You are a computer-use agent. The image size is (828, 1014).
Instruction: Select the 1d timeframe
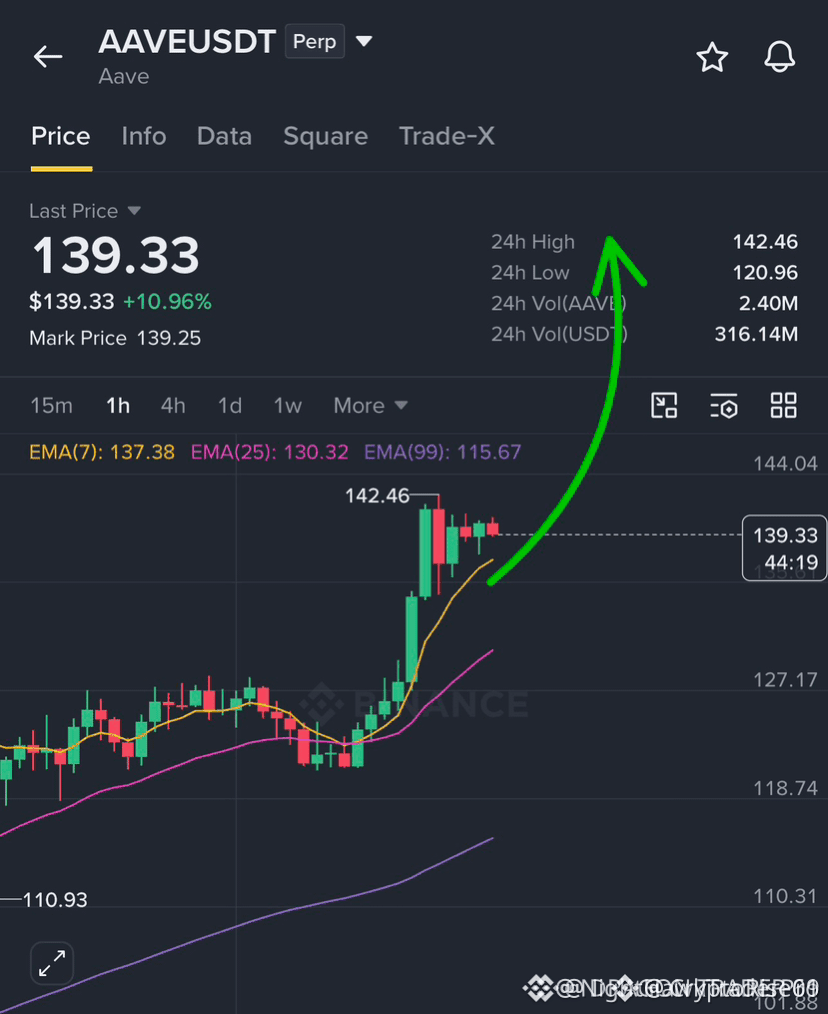[230, 405]
